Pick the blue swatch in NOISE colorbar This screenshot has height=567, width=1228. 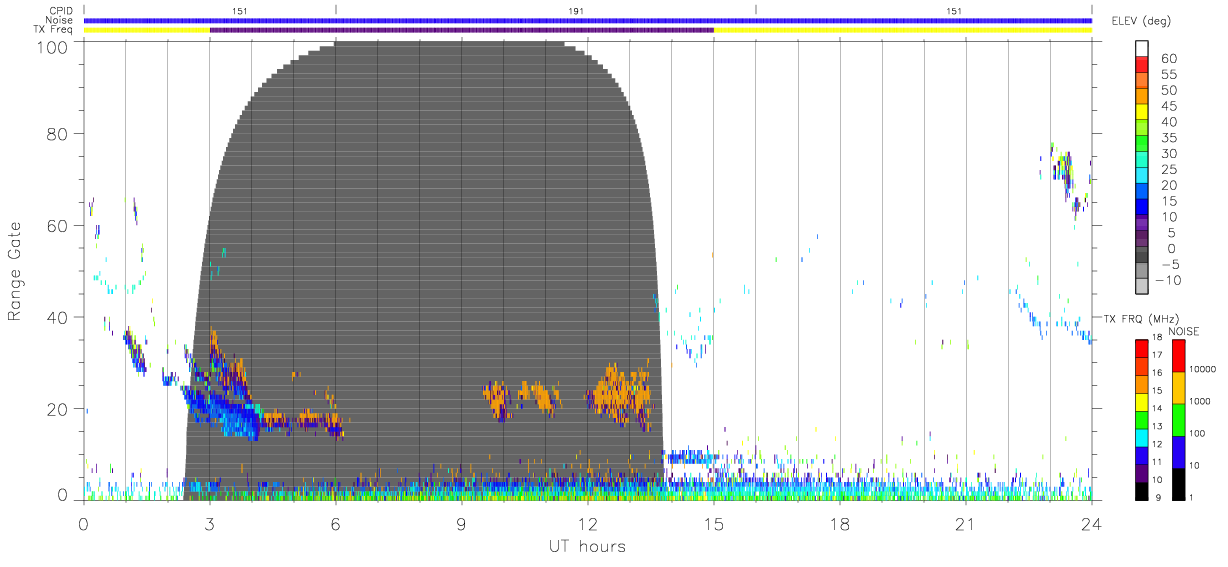pos(1179,451)
